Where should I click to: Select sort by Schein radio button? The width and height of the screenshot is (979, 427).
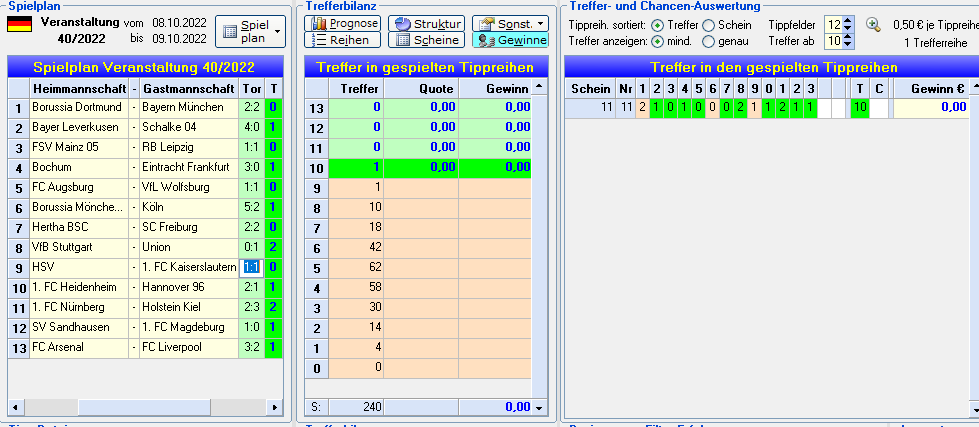(709, 26)
